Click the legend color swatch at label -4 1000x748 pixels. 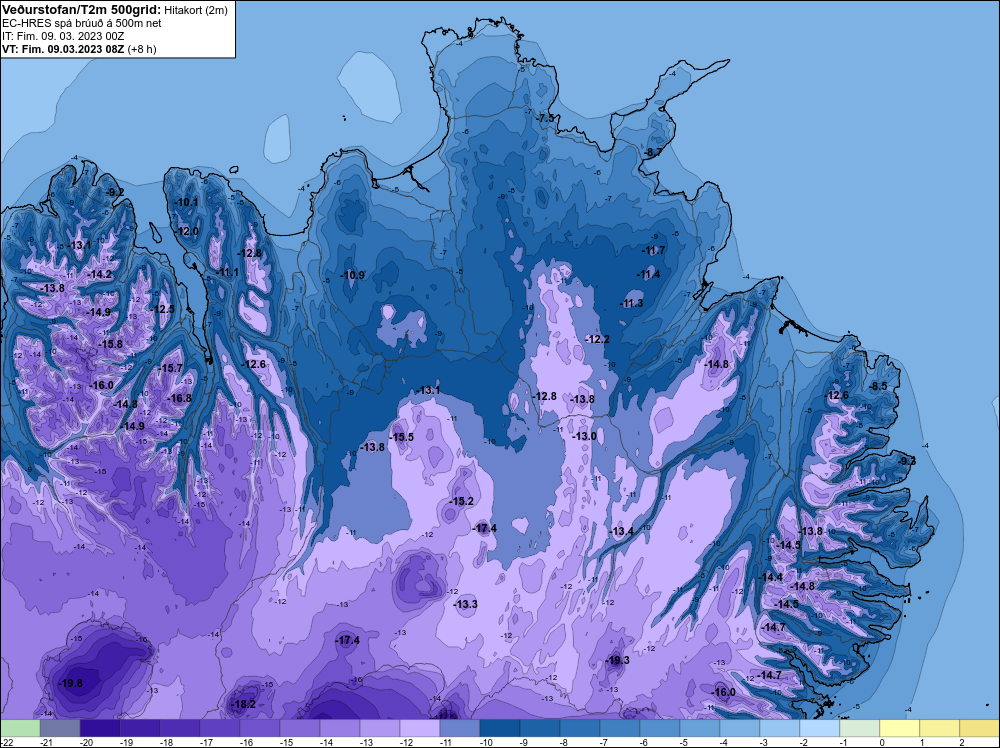[x=740, y=728]
